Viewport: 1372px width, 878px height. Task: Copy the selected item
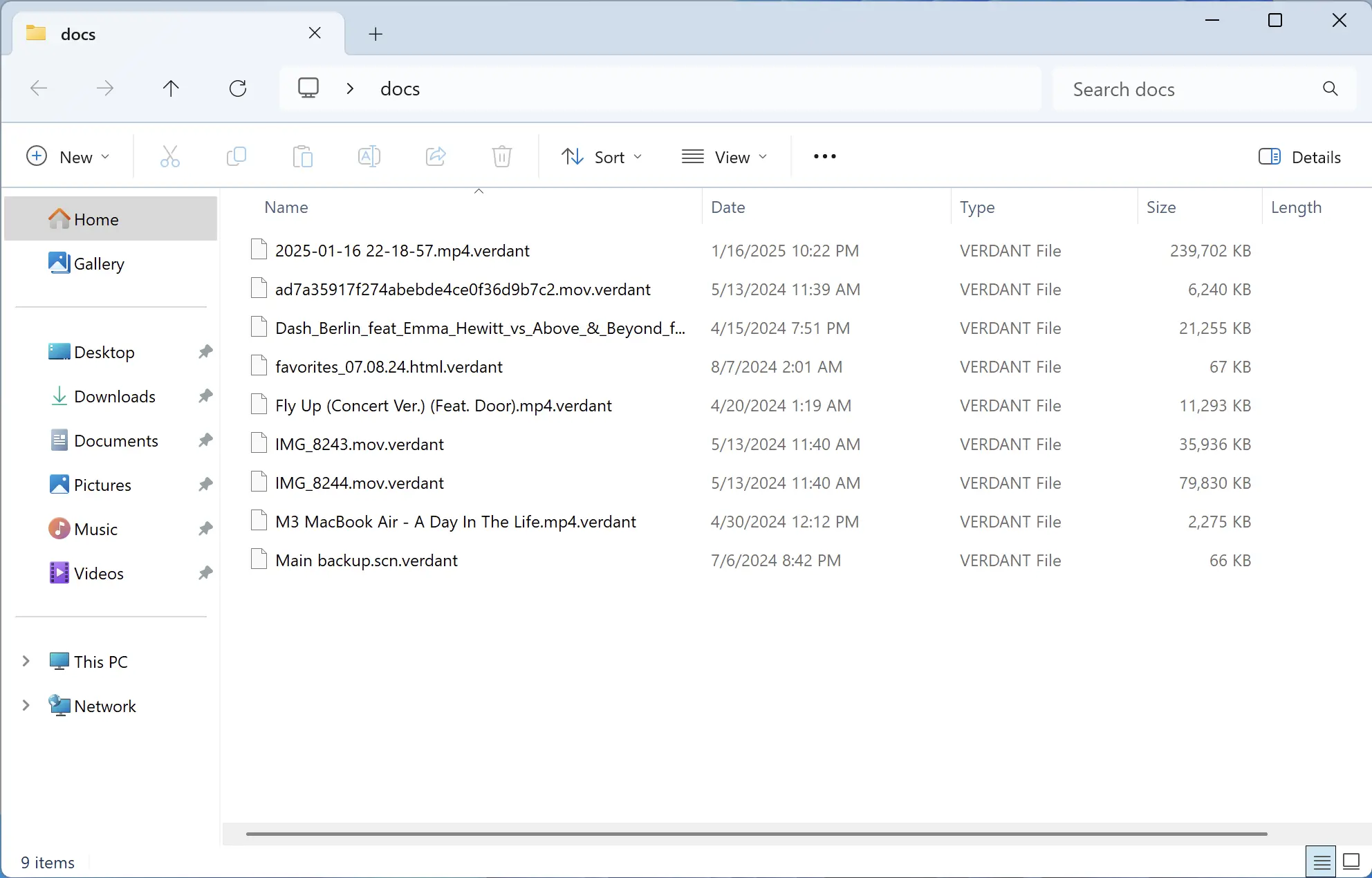click(236, 156)
